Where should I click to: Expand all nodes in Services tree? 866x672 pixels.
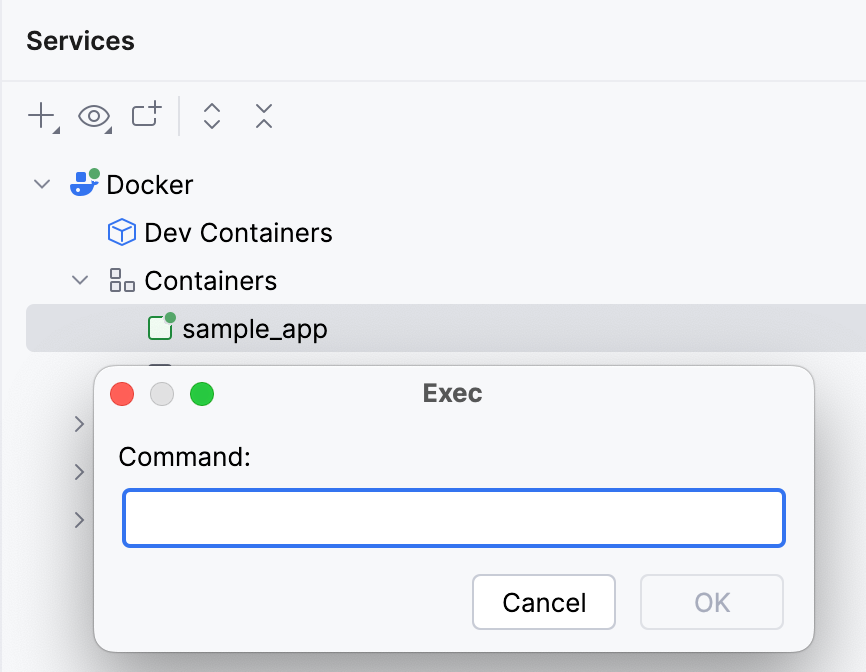tap(211, 116)
